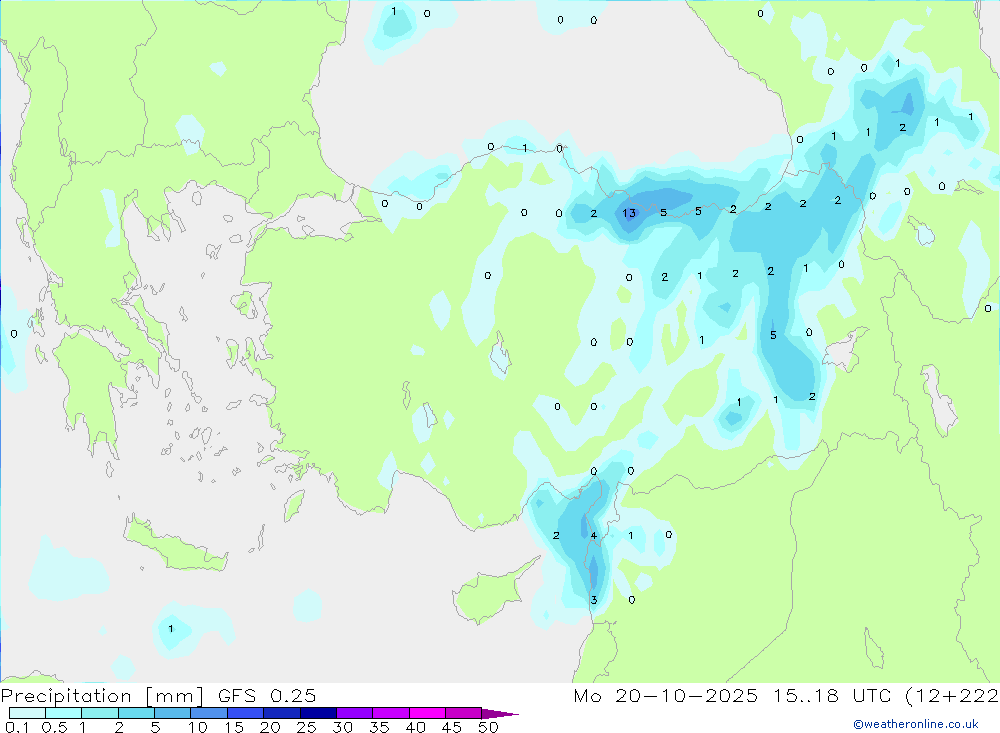Click the 'Mo 20-10-2025' date text
The height and width of the screenshot is (733, 1000).
(x=665, y=695)
